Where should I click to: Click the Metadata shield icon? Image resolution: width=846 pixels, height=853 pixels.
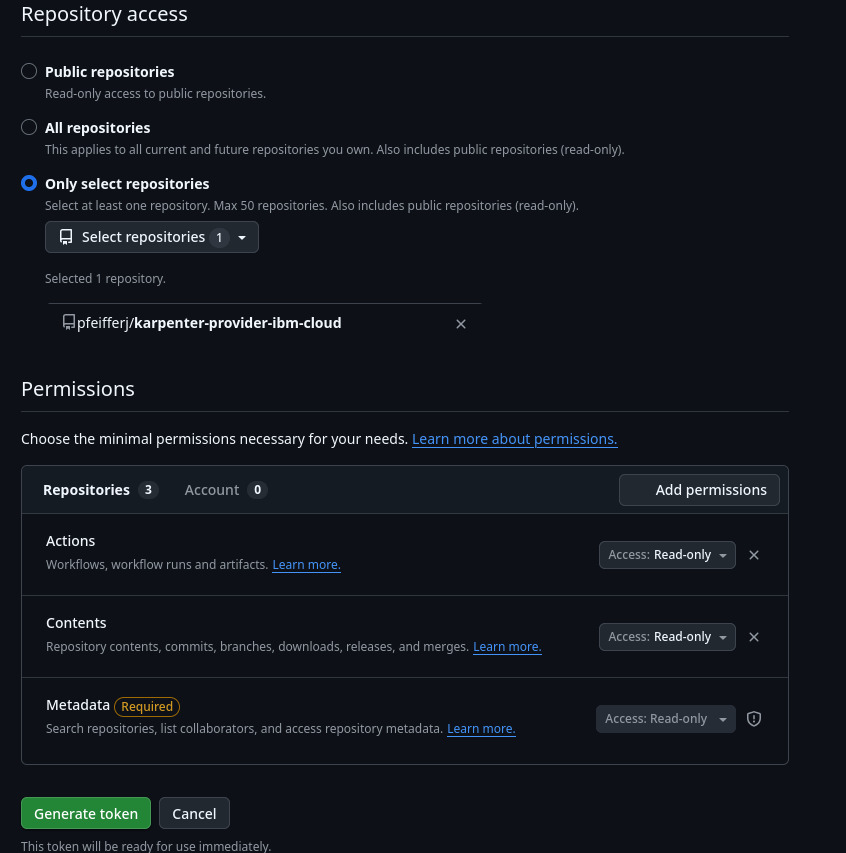[754, 719]
